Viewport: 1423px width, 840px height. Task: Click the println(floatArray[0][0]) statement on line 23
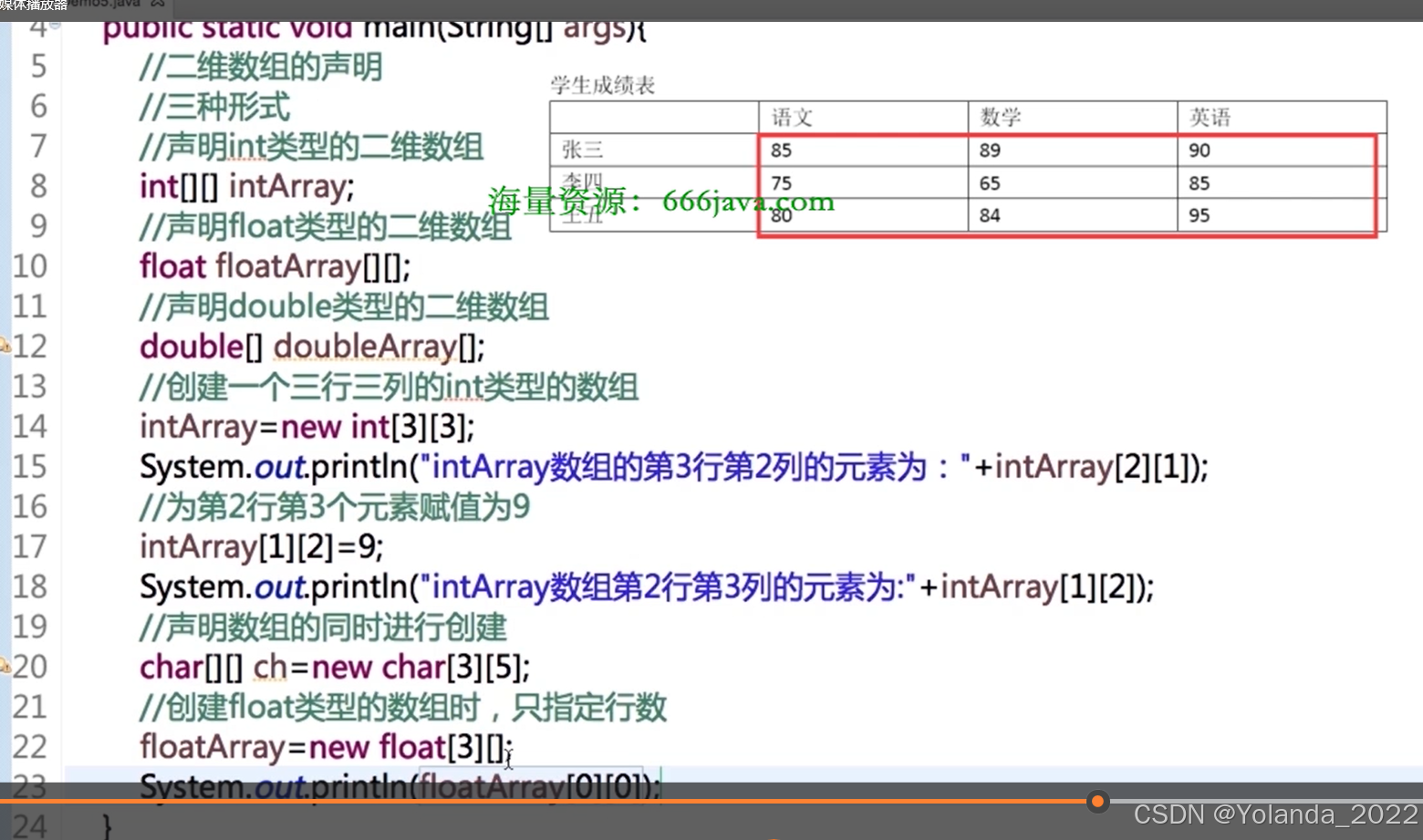[x=400, y=786]
